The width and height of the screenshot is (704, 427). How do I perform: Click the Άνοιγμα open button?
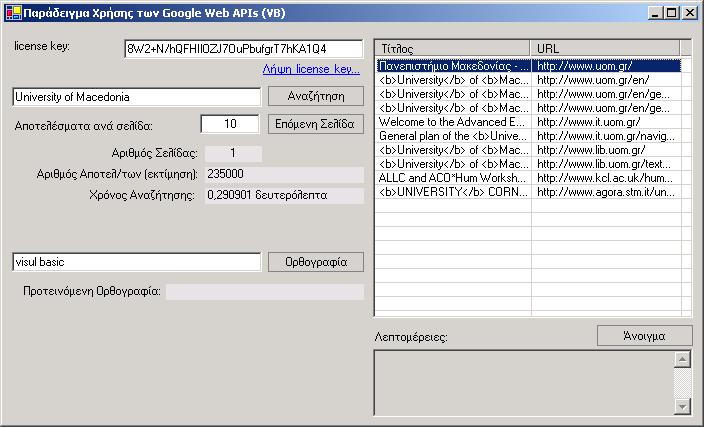tap(644, 336)
